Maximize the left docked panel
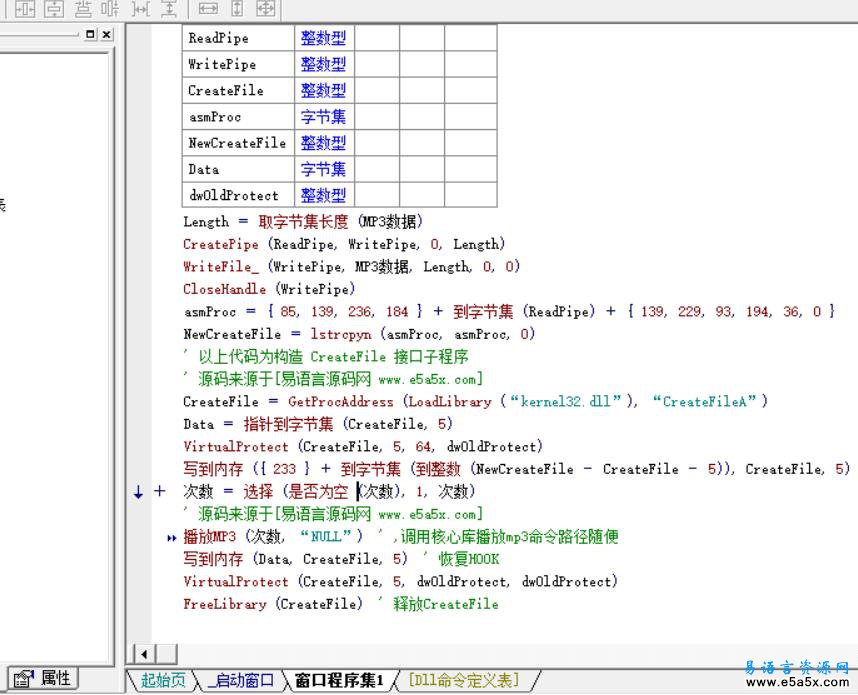 tap(90, 34)
